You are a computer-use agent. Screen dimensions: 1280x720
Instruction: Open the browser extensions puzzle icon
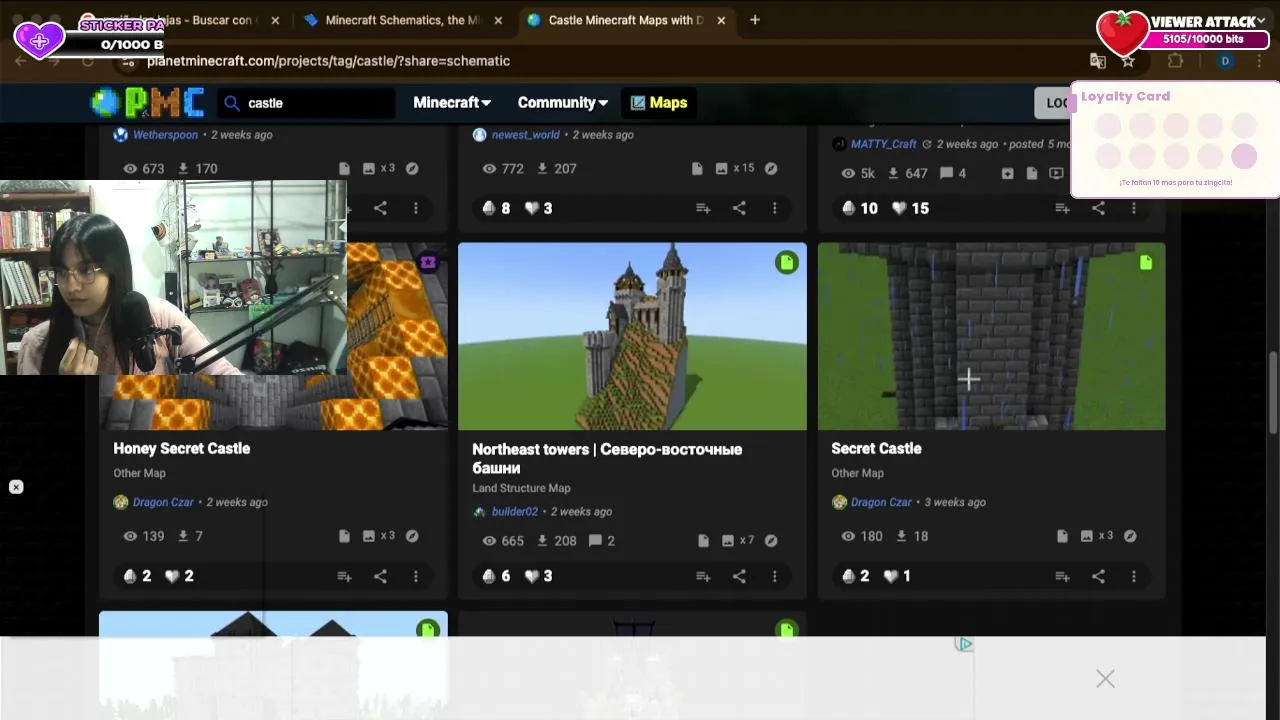(x=1175, y=61)
